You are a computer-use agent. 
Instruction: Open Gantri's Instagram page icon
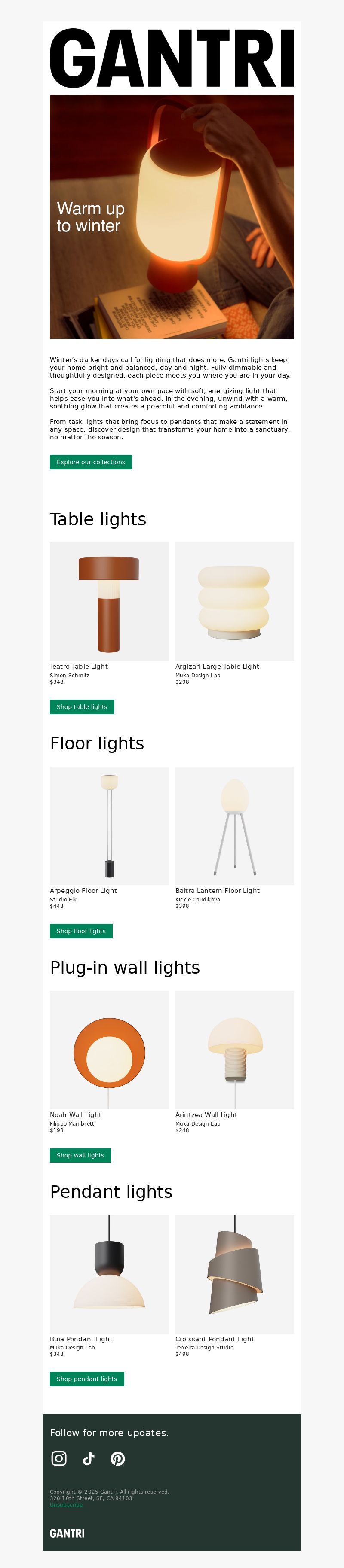click(x=59, y=1458)
